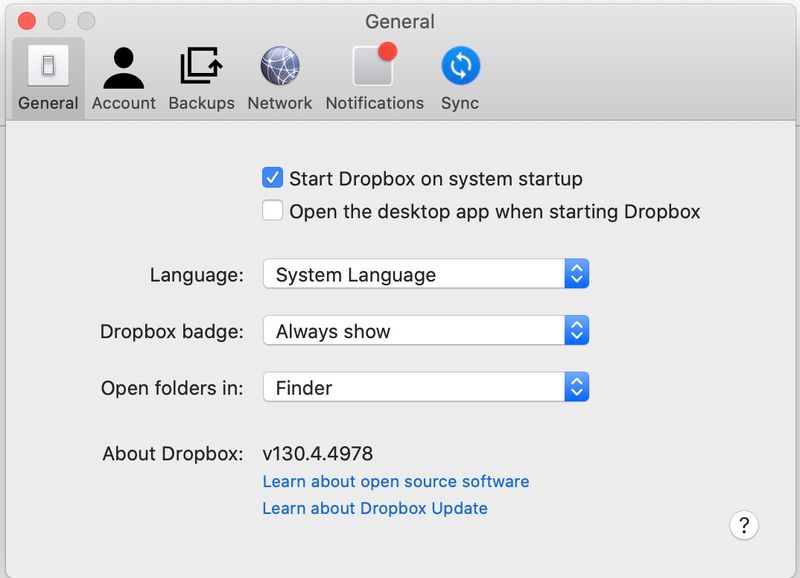
Task: Open 'Learn about Dropbox Update' link
Action: pos(375,508)
